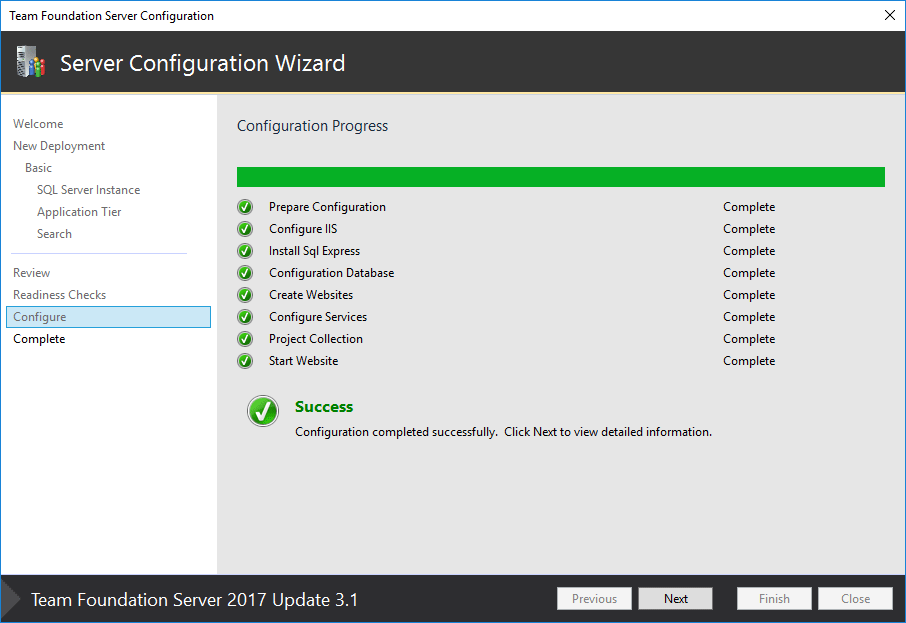The height and width of the screenshot is (623, 906).
Task: Click the Prepare Configuration step label
Action: (327, 207)
